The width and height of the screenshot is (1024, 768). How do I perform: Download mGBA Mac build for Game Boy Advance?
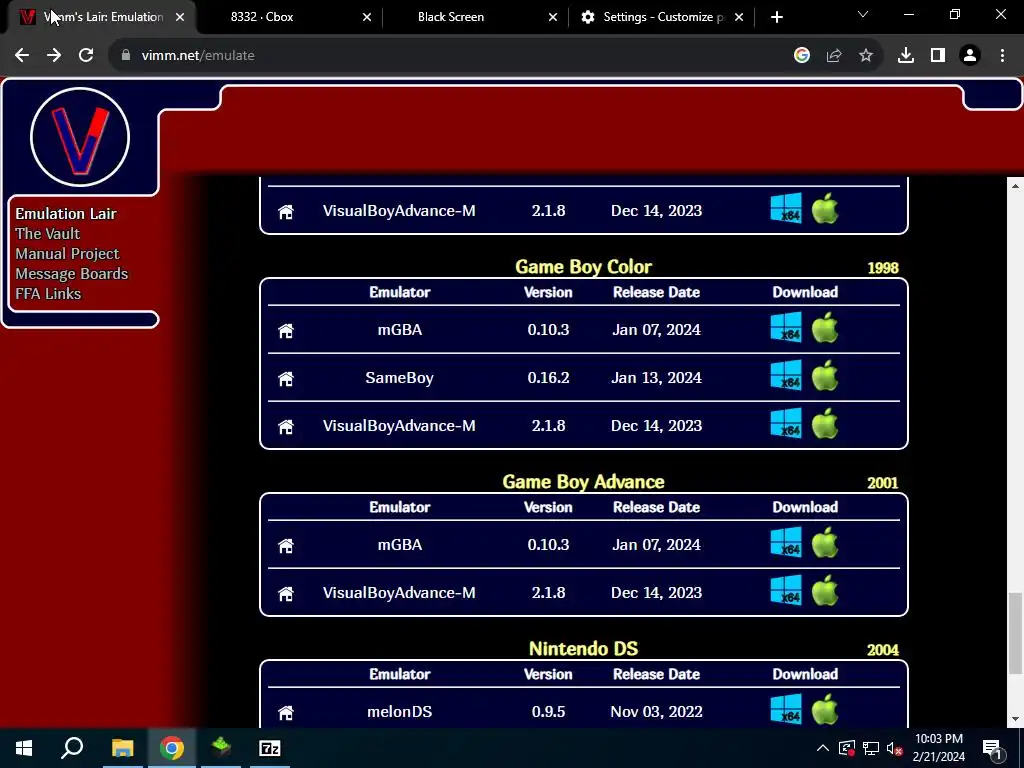(825, 542)
